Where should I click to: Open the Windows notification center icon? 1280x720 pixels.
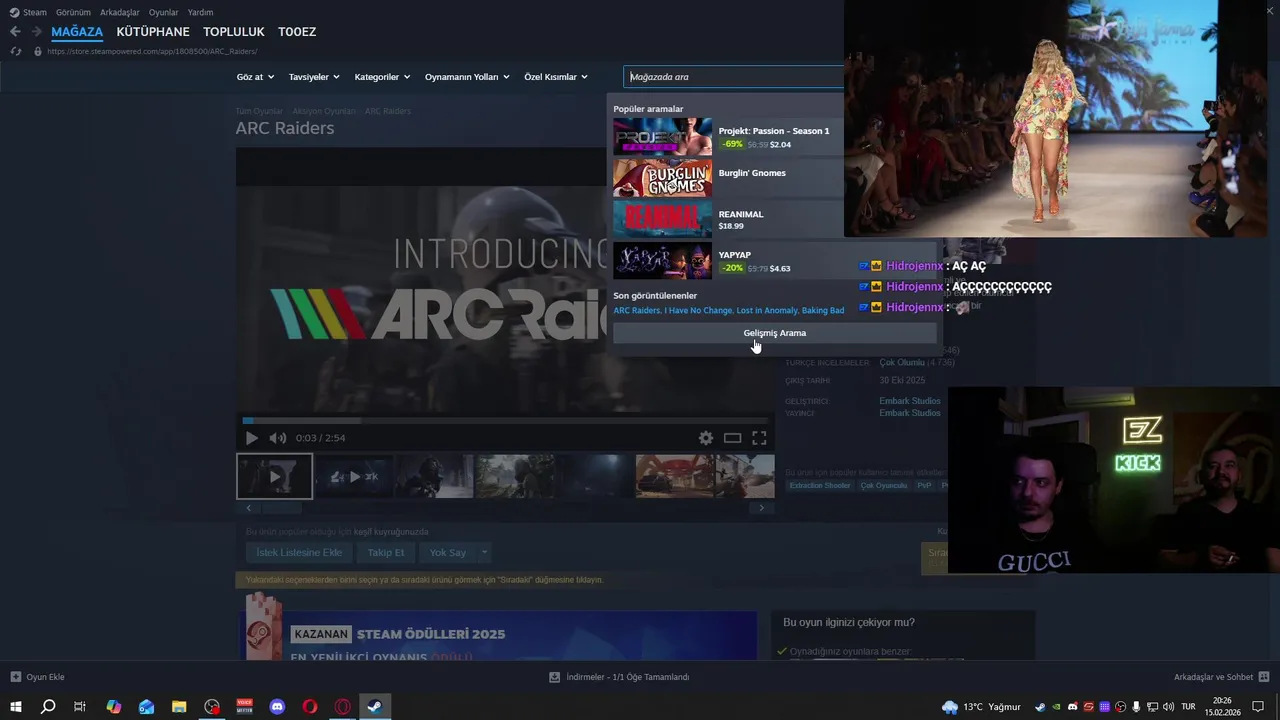tap(1258, 707)
